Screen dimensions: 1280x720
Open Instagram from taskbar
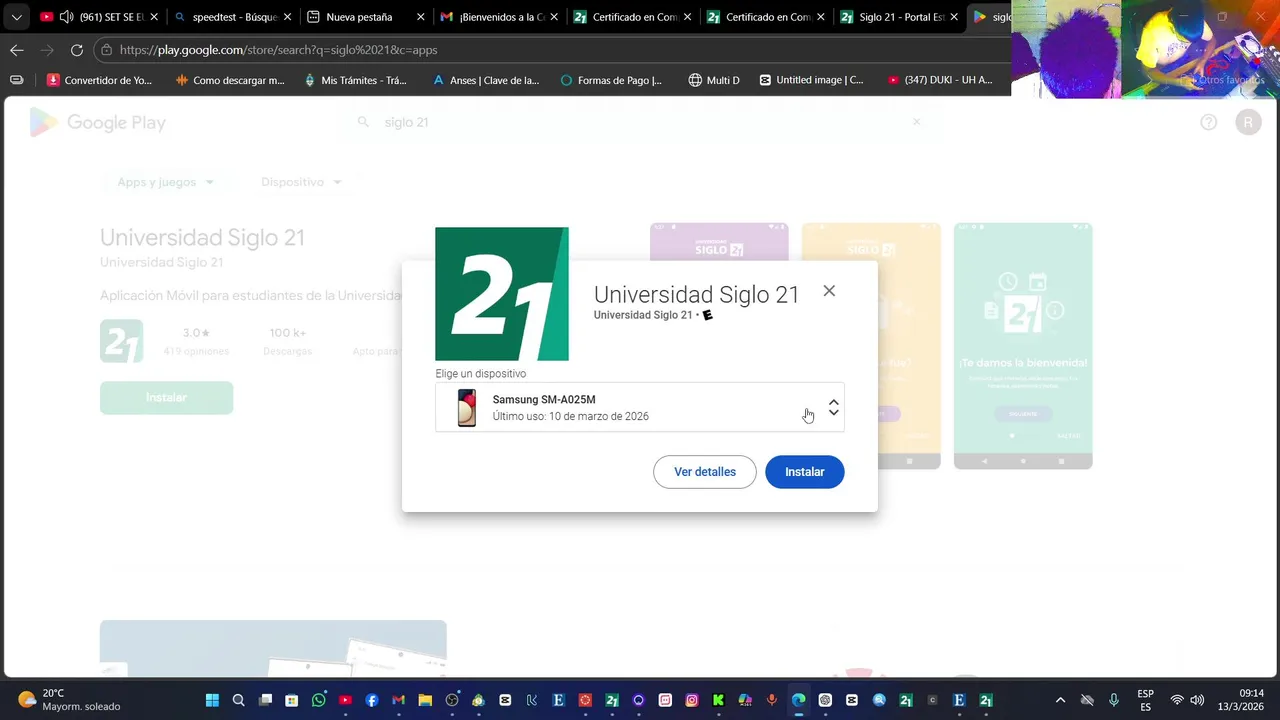tap(692, 700)
